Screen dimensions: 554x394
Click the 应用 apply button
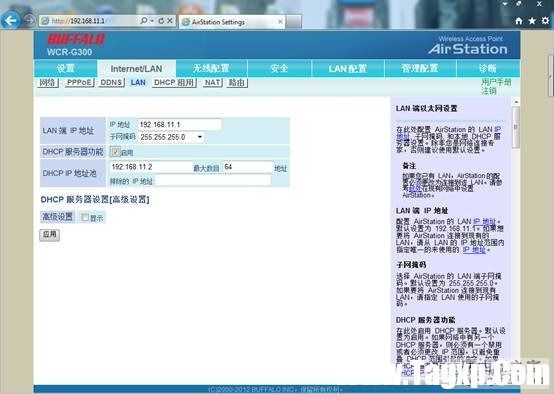pyautogui.click(x=49, y=234)
